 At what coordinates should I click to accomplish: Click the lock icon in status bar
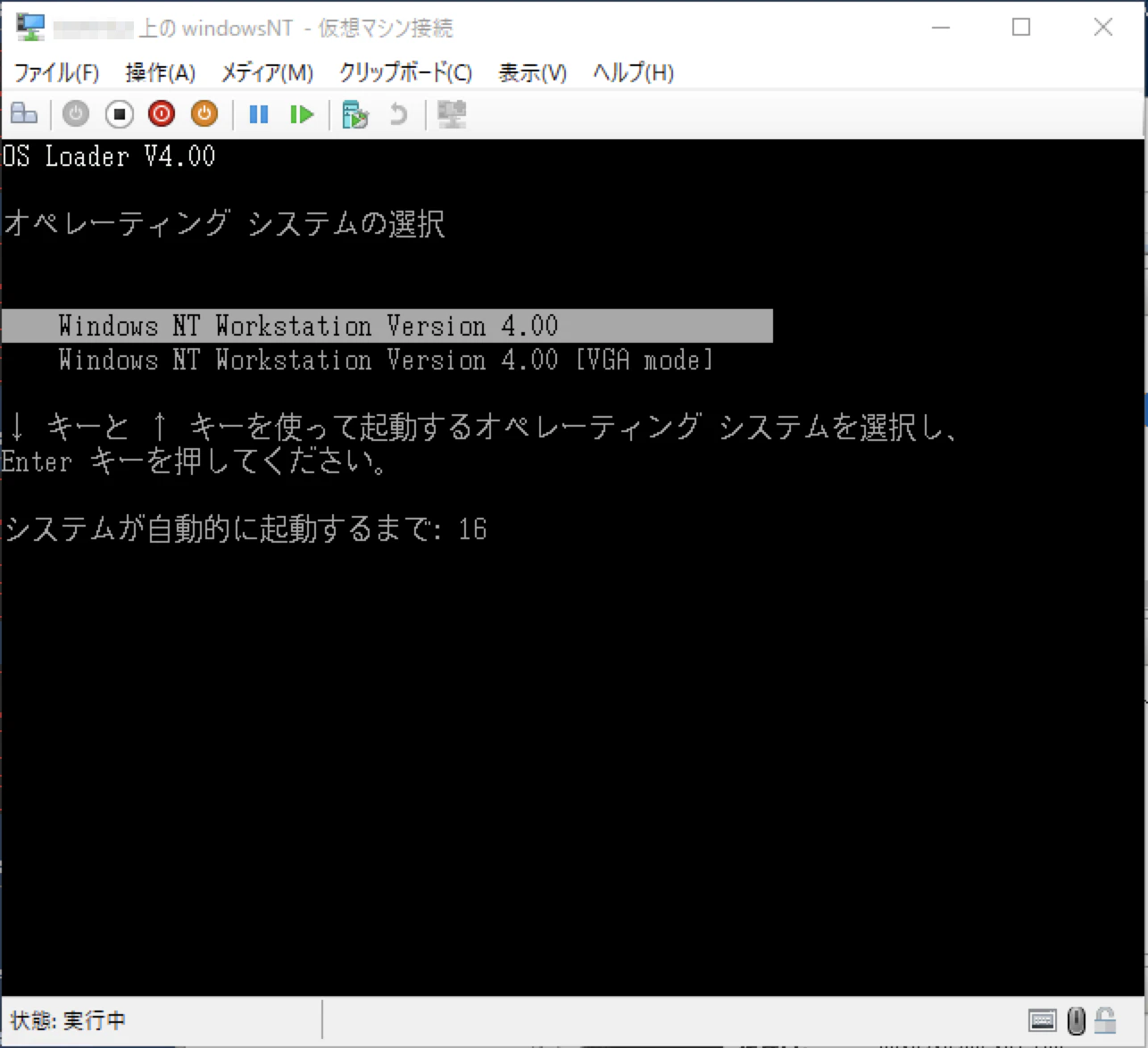click(x=1106, y=1019)
